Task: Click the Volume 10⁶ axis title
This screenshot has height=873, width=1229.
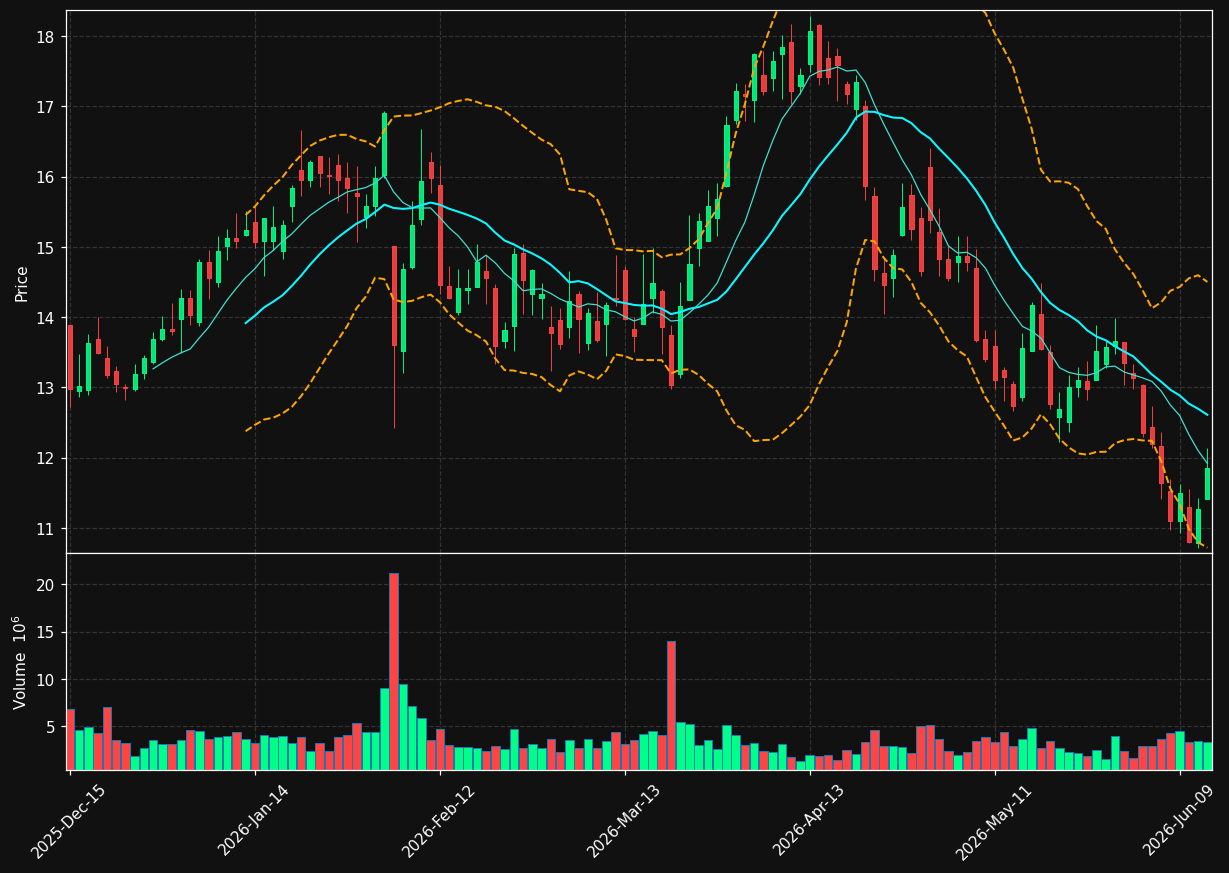Action: coord(21,662)
